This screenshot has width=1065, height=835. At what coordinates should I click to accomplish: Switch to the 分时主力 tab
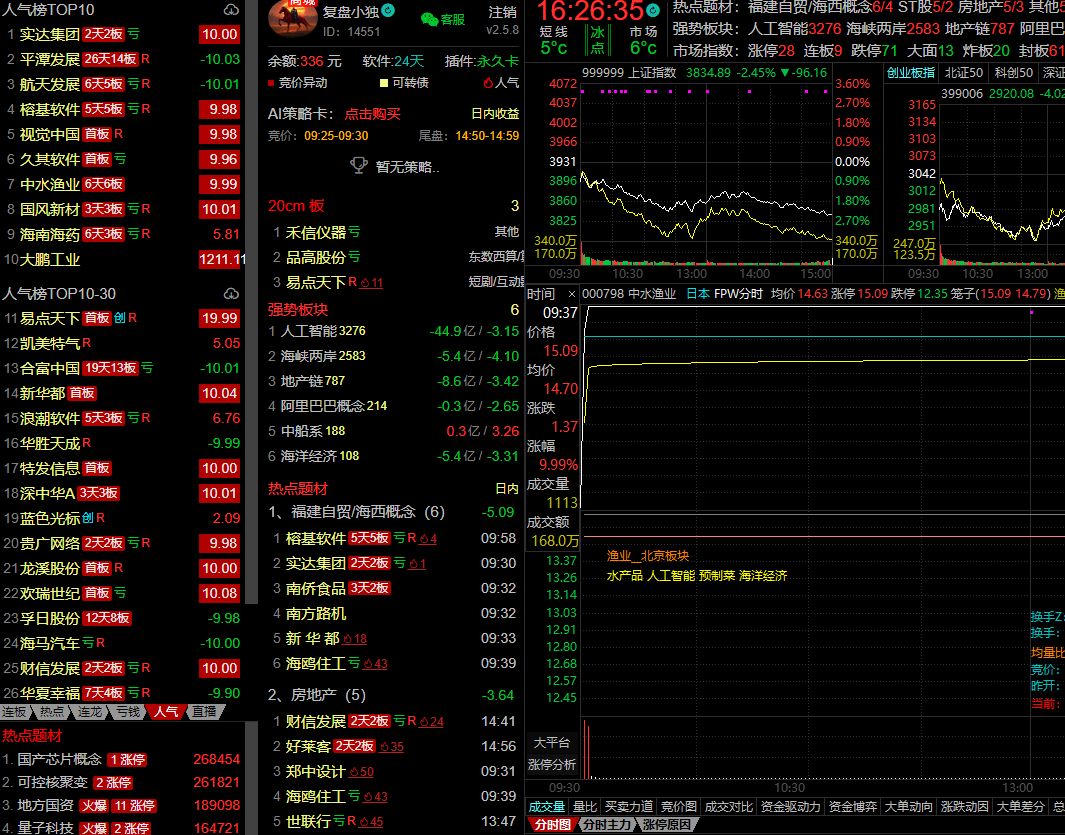[607, 825]
